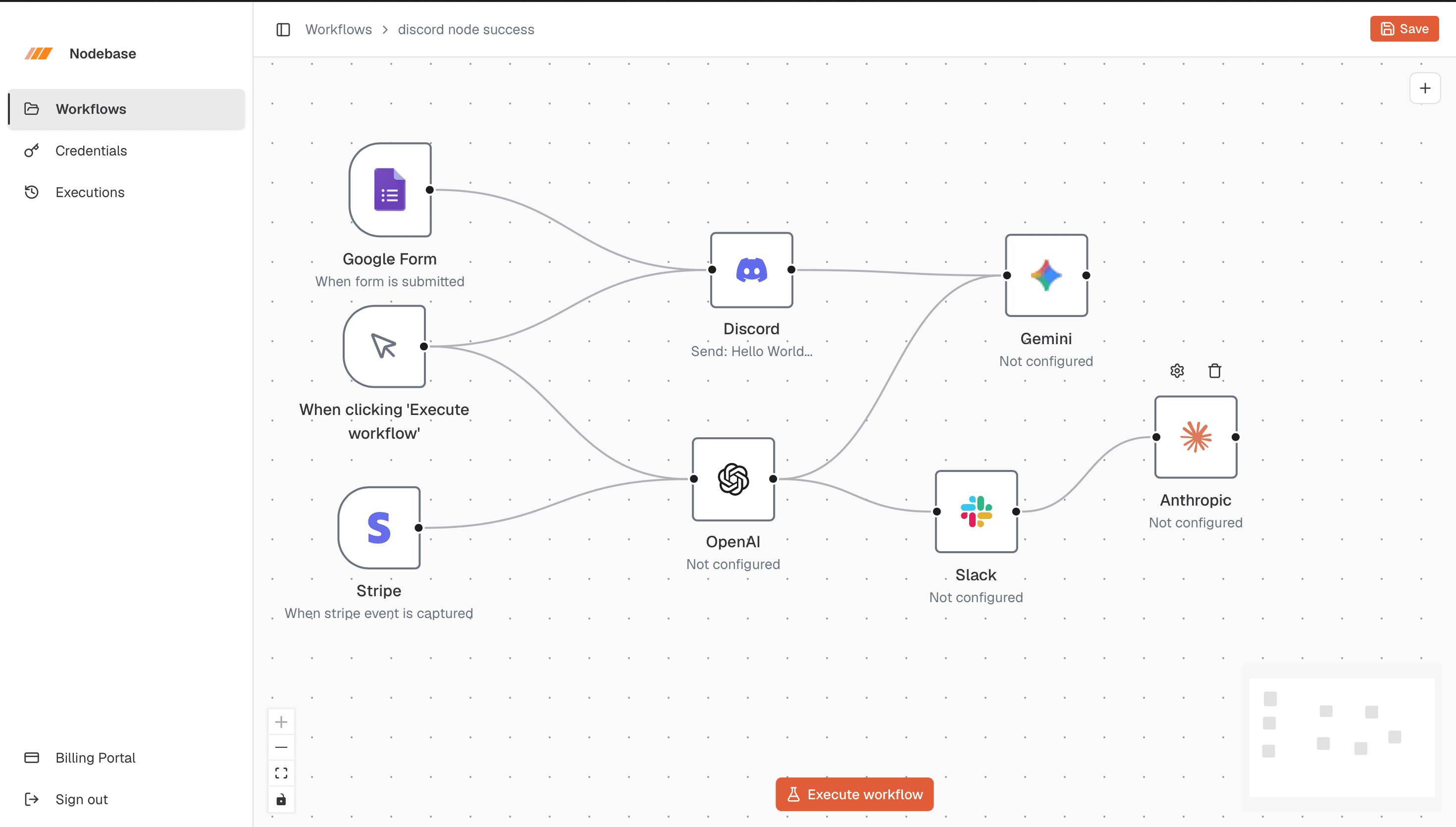Click the Google Form output handle

[x=430, y=190]
